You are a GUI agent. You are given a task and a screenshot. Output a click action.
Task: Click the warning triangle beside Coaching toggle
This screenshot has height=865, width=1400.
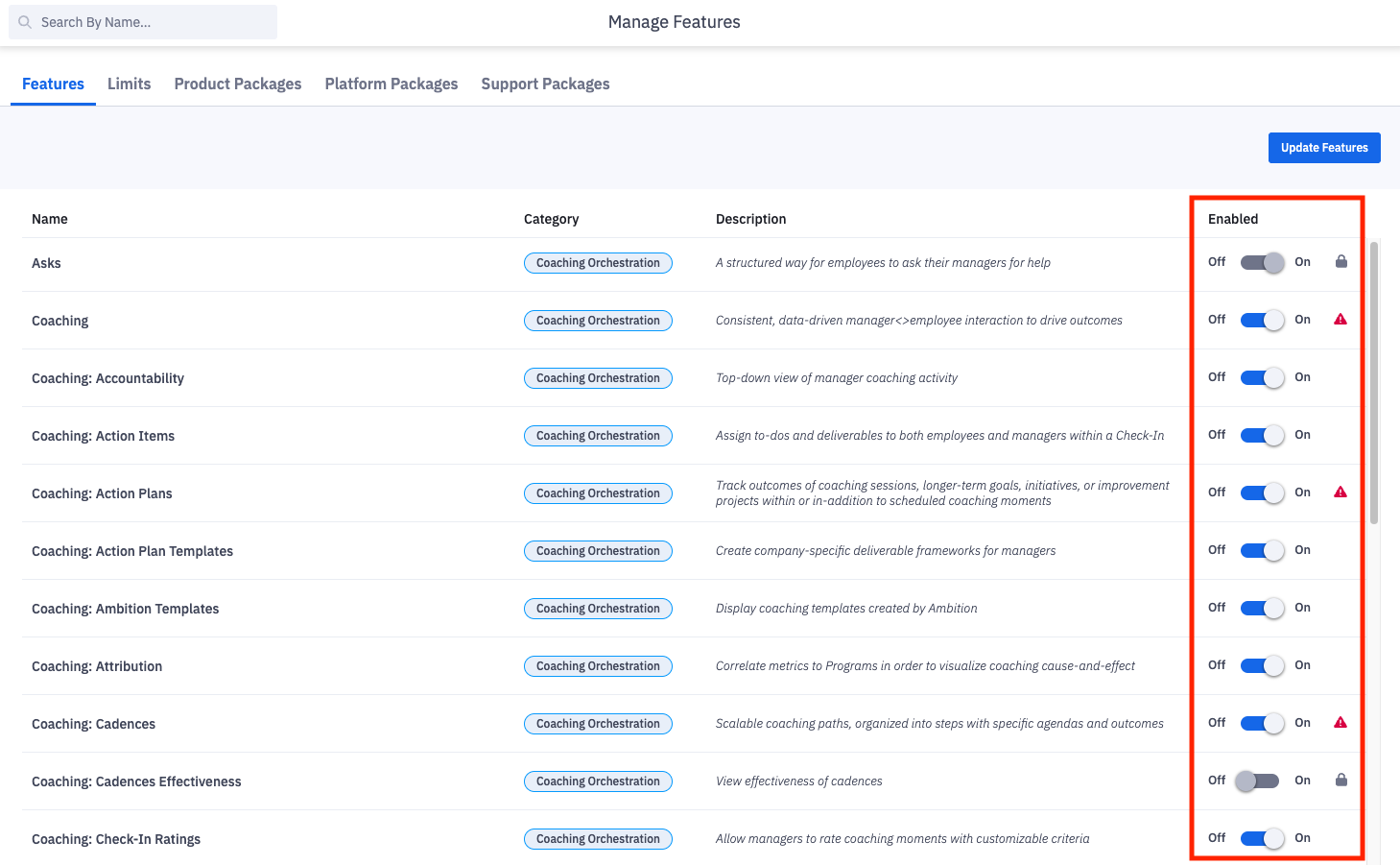[1341, 320]
